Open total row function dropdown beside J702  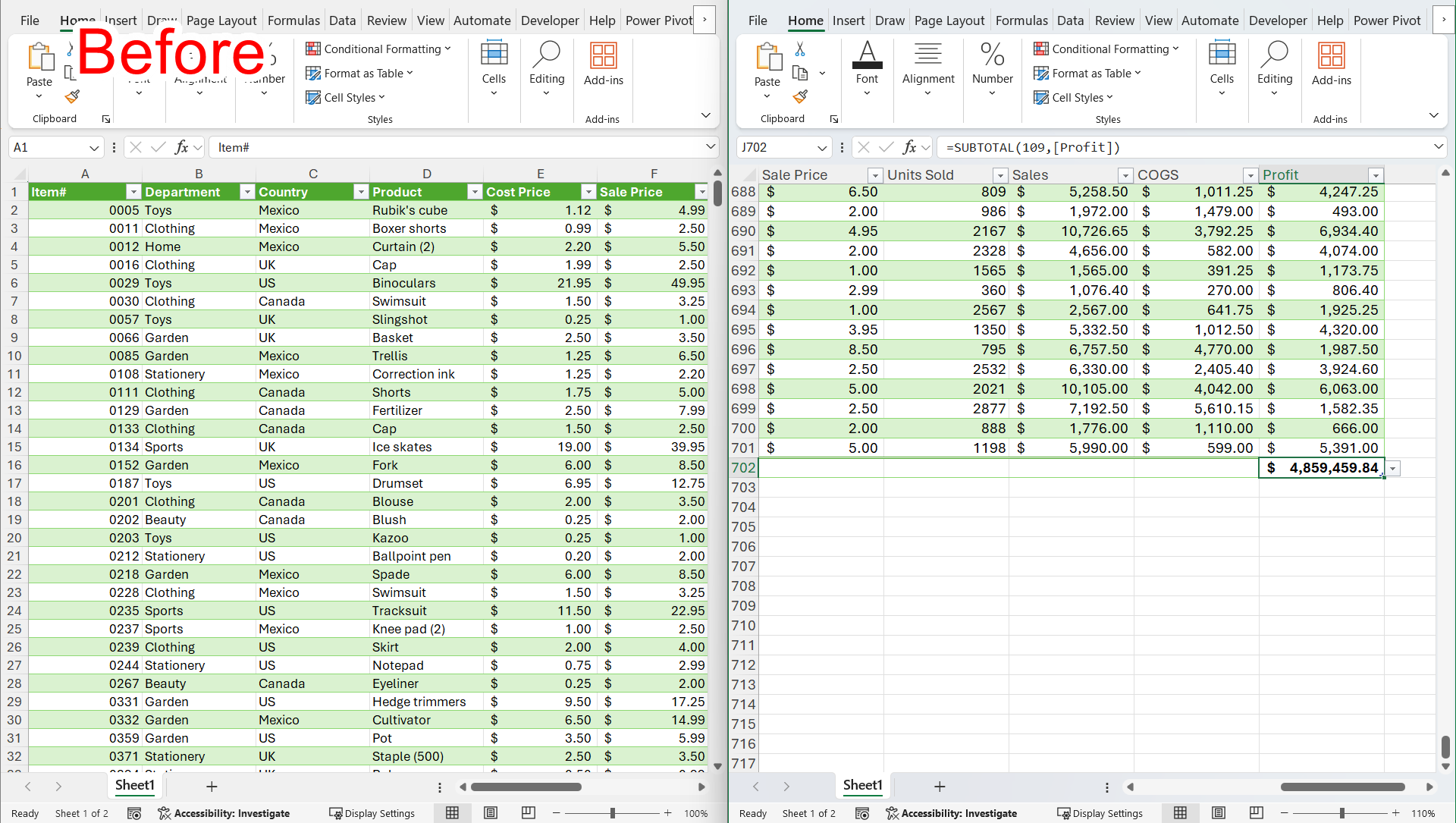pyautogui.click(x=1393, y=469)
